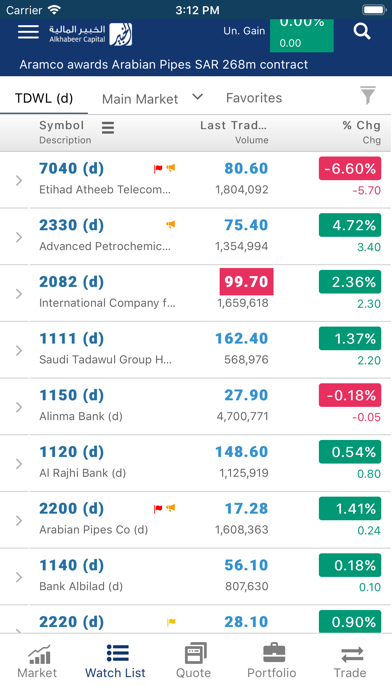Expand the 1150 Alinma Bank row chevron
392x696 pixels.
(x=19, y=407)
